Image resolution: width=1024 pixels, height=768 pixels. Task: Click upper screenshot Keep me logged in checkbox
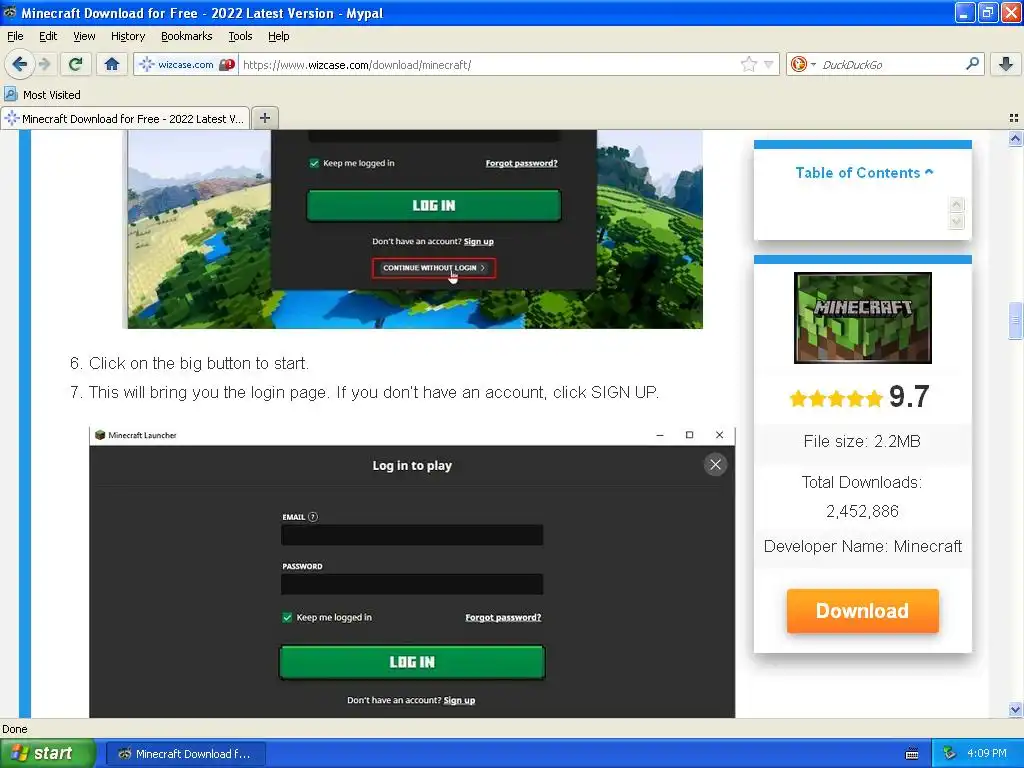point(314,163)
